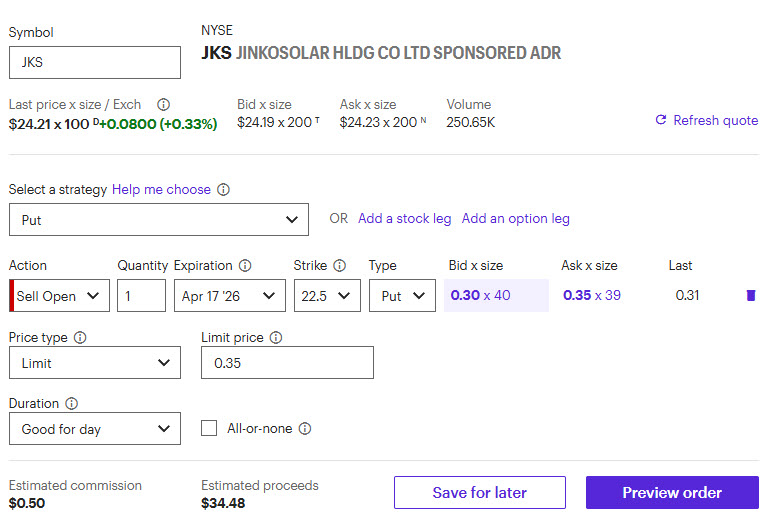Click the Refresh quote link
Image resolution: width=772 pixels, height=529 pixels.
click(x=706, y=120)
